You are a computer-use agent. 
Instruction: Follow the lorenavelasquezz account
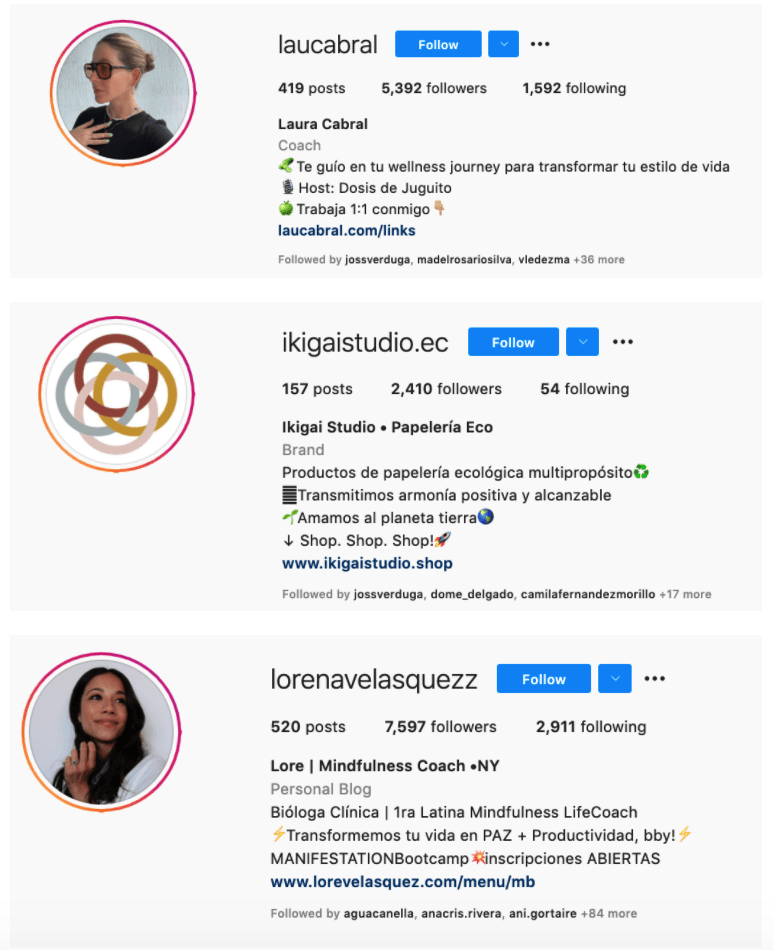point(544,679)
